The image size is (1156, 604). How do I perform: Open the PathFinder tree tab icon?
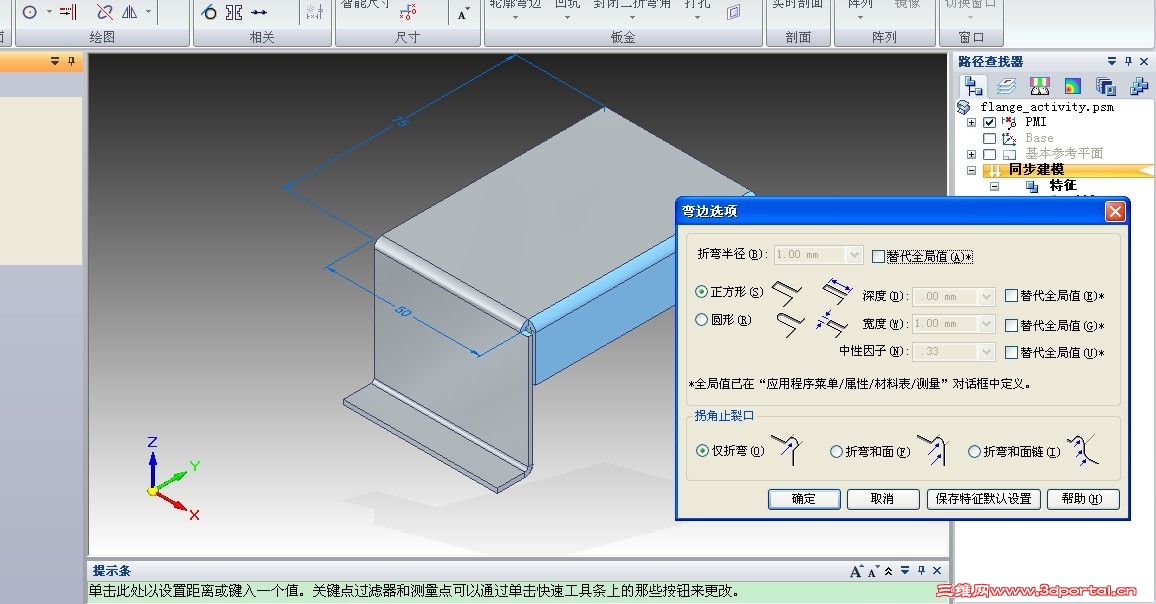973,86
